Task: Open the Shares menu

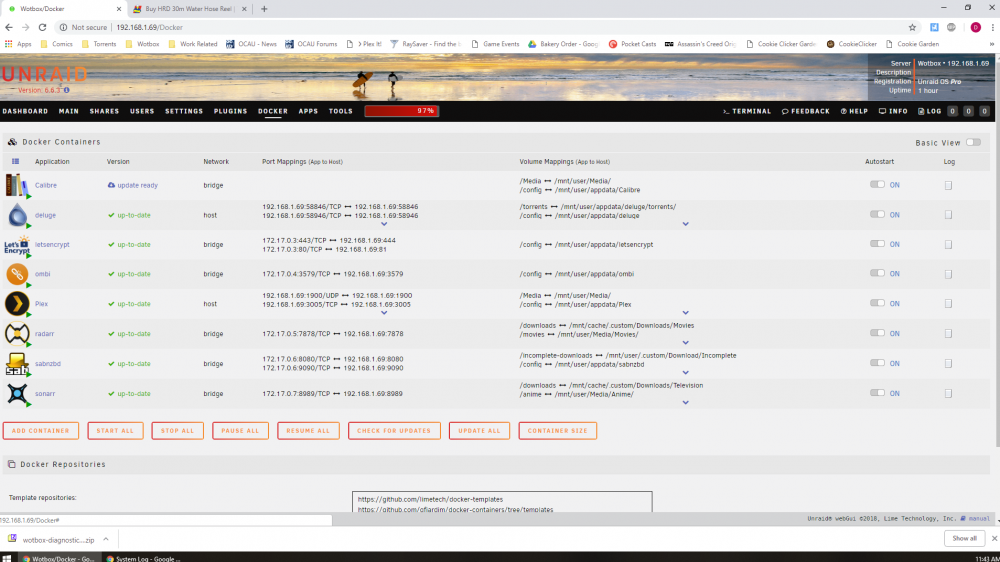Action: coord(105,111)
